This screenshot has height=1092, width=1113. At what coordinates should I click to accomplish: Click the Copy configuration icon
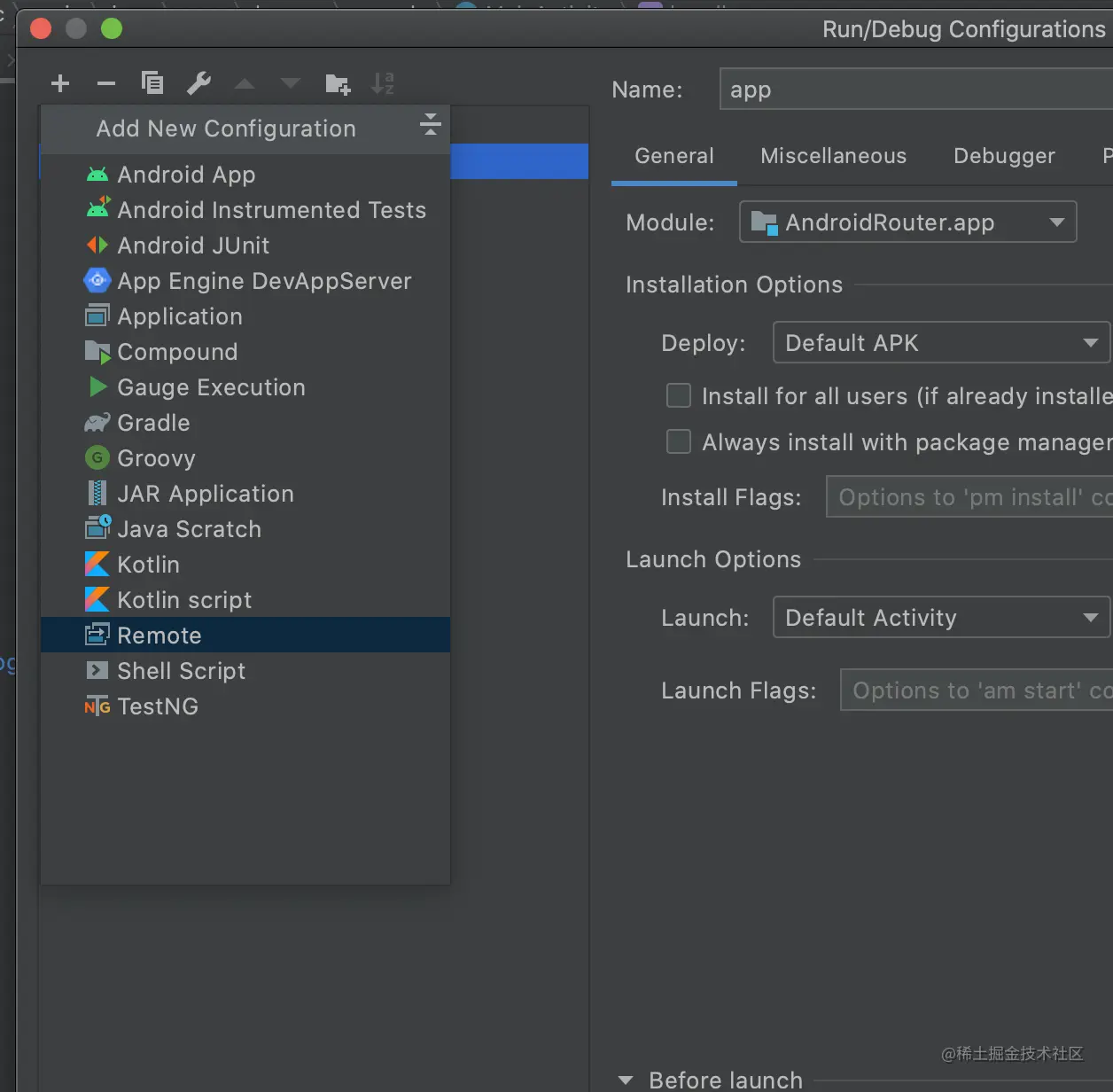[152, 83]
